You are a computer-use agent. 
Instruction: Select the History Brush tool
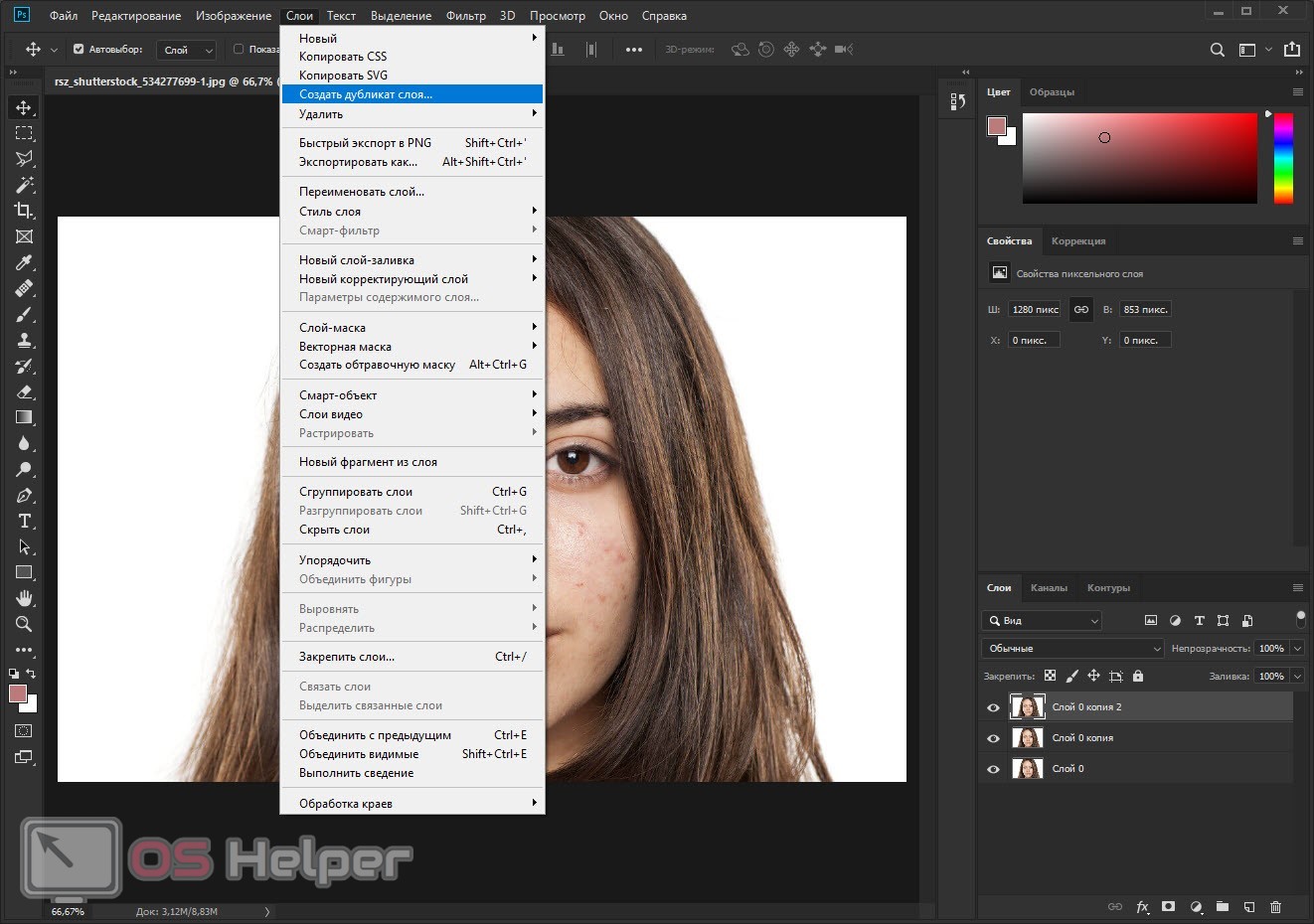pyautogui.click(x=24, y=366)
